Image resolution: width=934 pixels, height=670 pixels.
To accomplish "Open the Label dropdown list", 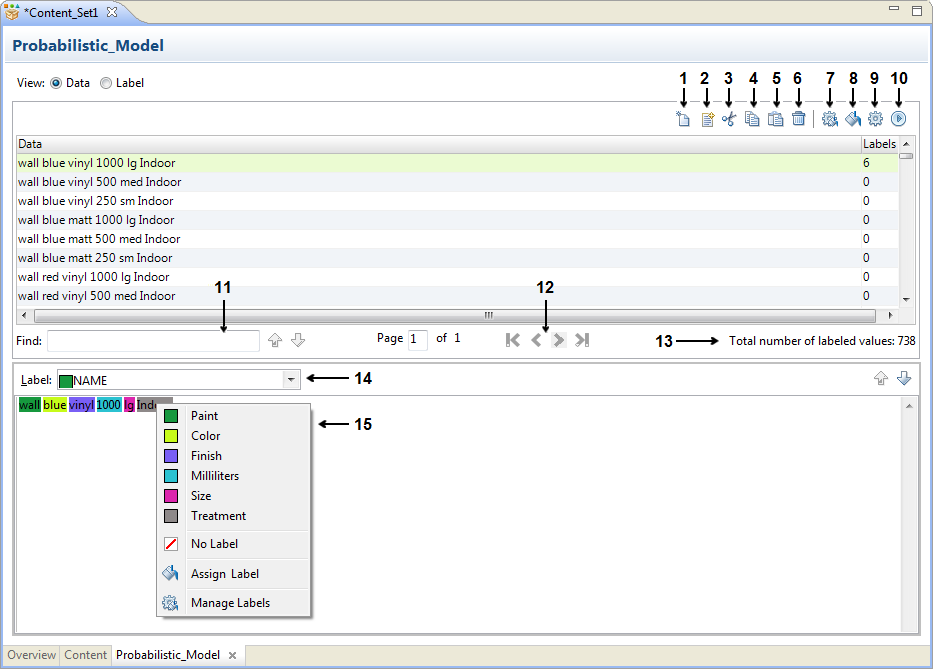I will (289, 379).
